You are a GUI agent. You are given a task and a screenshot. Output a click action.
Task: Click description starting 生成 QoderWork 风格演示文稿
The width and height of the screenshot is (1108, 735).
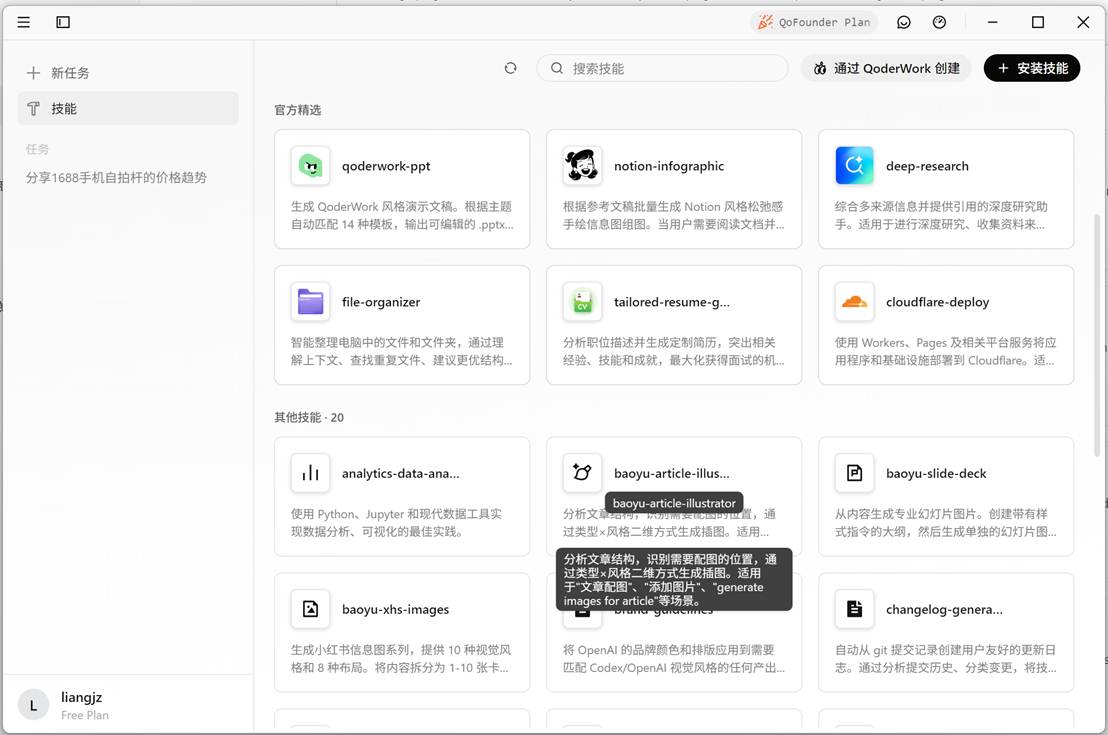(x=402, y=216)
